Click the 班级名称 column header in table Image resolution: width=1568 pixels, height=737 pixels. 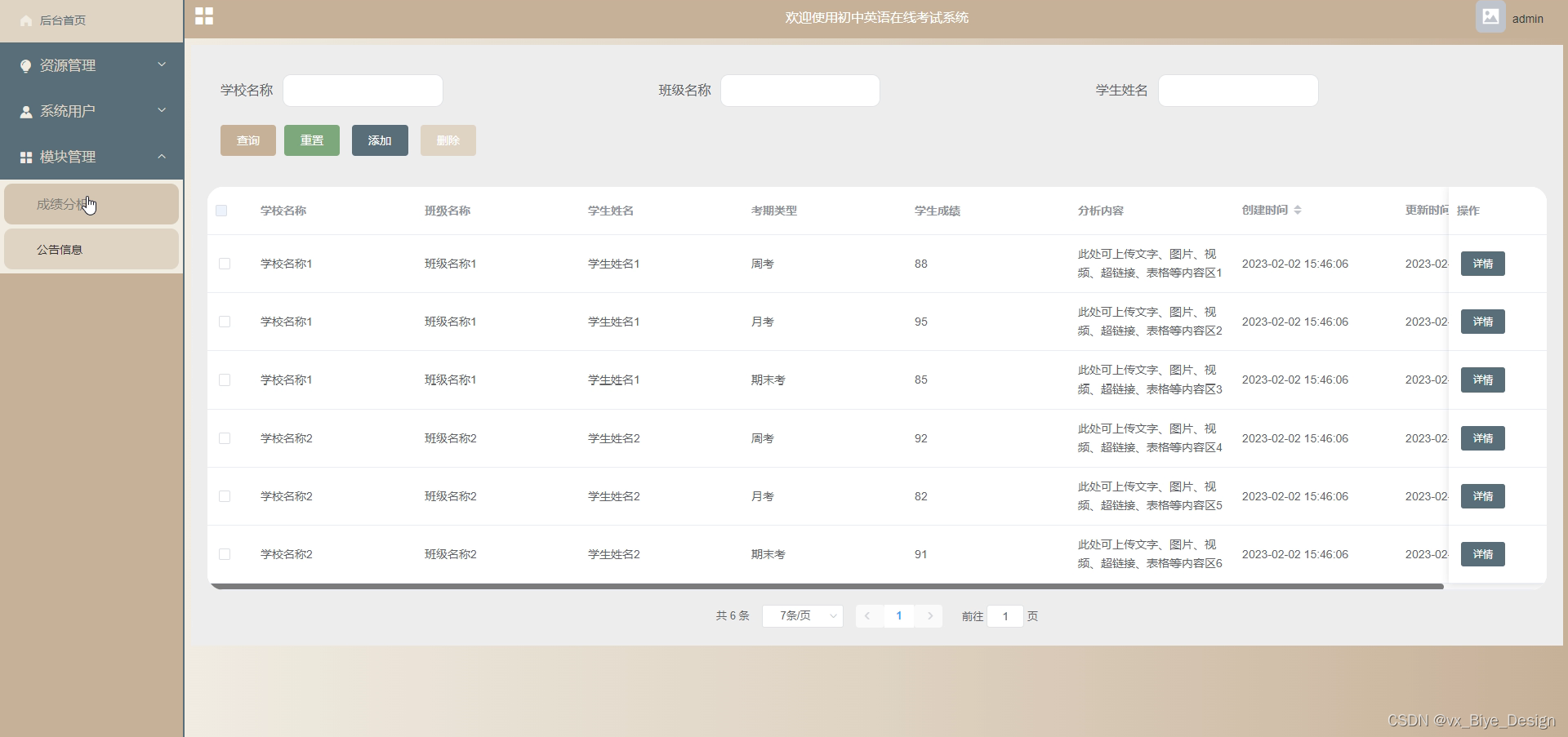(448, 211)
